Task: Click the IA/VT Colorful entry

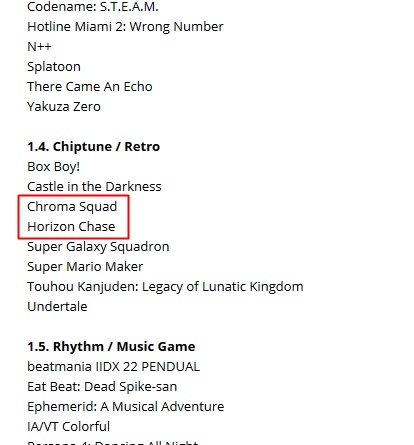Action: 69,427
